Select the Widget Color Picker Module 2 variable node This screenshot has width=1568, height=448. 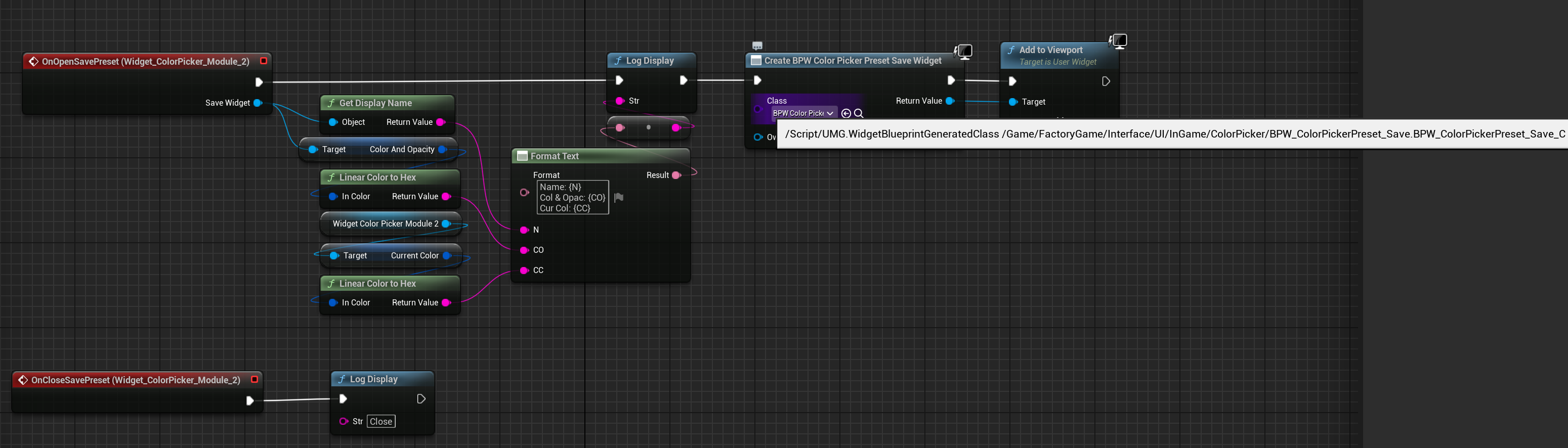(391, 224)
